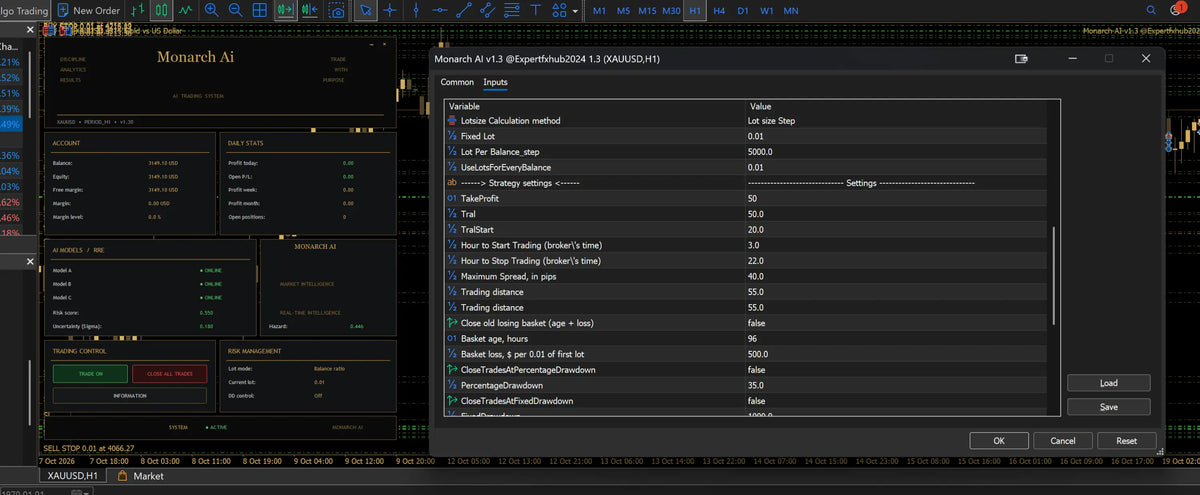Select the trendline drawing tool

(x=464, y=10)
